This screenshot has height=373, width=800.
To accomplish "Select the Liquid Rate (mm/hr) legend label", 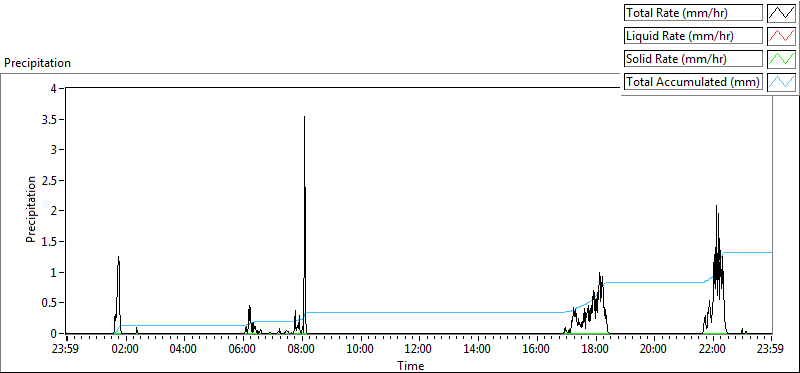I will pyautogui.click(x=693, y=36).
